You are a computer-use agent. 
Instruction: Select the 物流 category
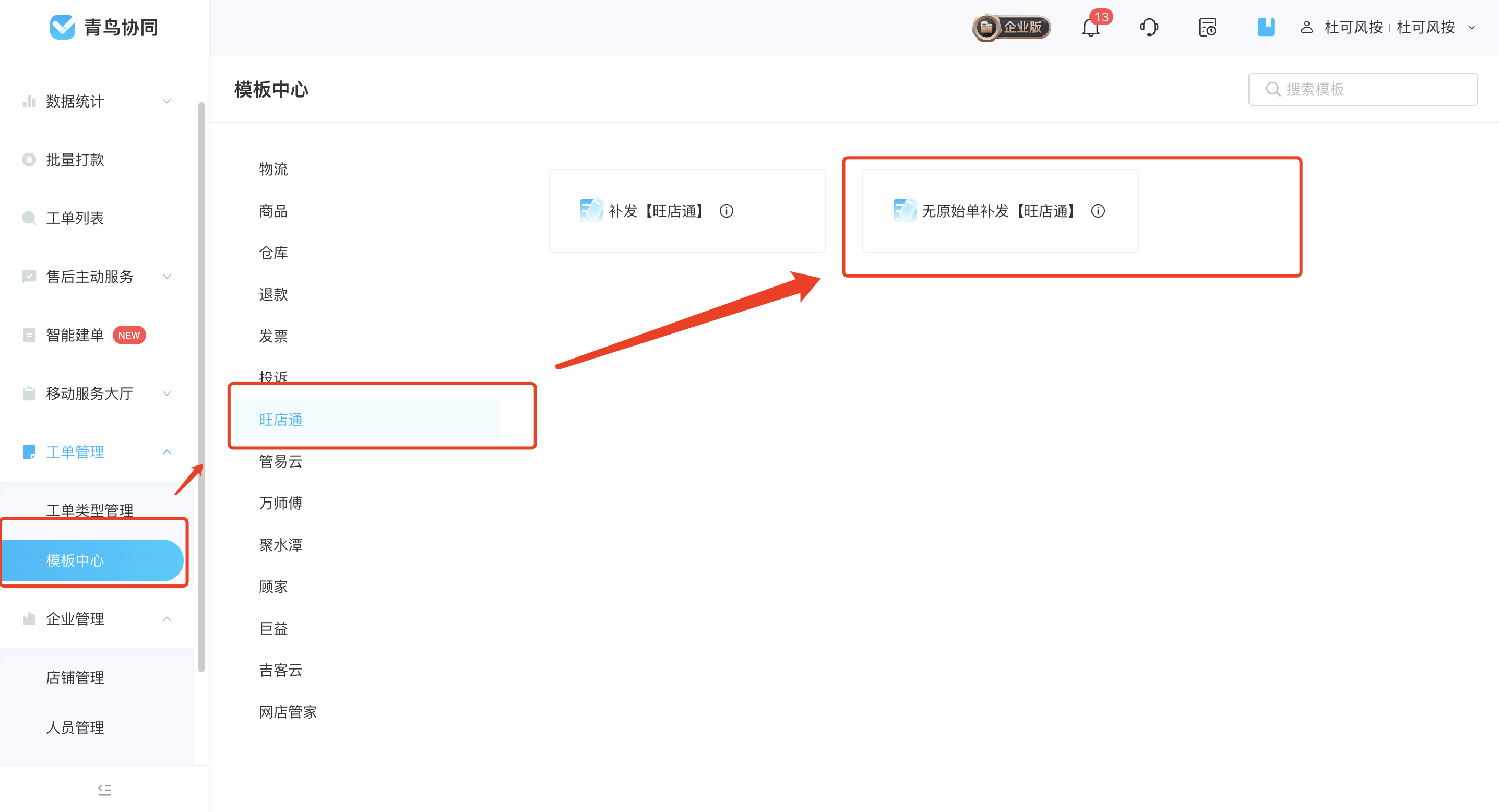273,169
